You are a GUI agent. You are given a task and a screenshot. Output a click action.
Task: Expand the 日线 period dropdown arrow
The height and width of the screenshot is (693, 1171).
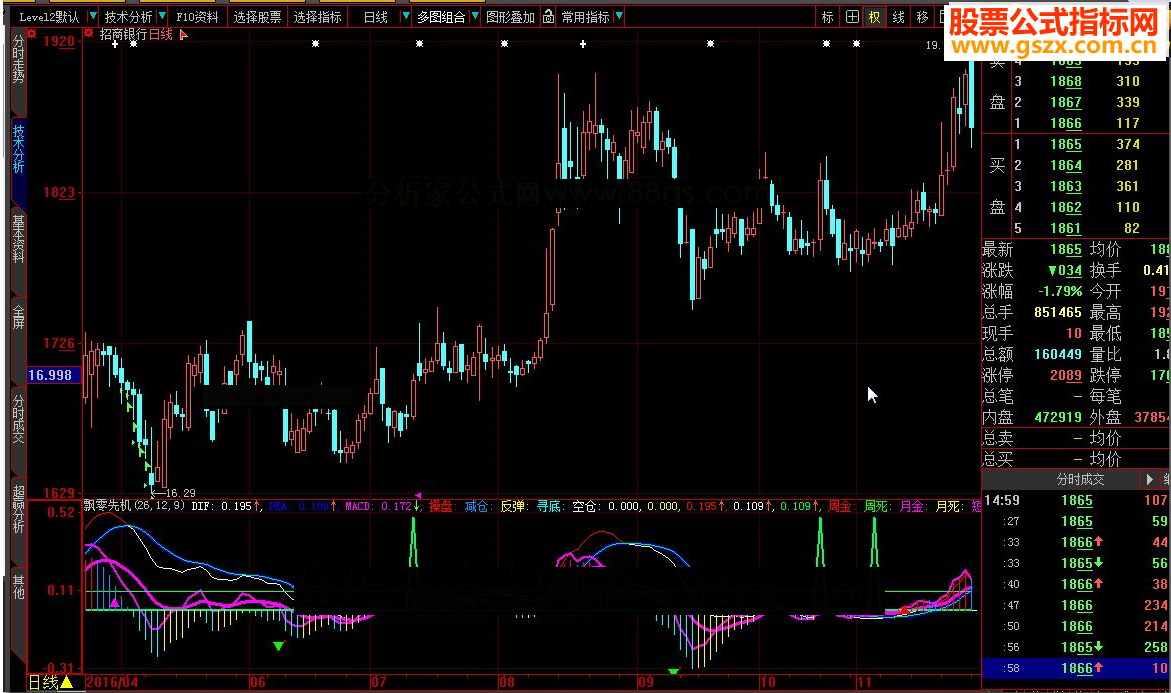pos(404,17)
